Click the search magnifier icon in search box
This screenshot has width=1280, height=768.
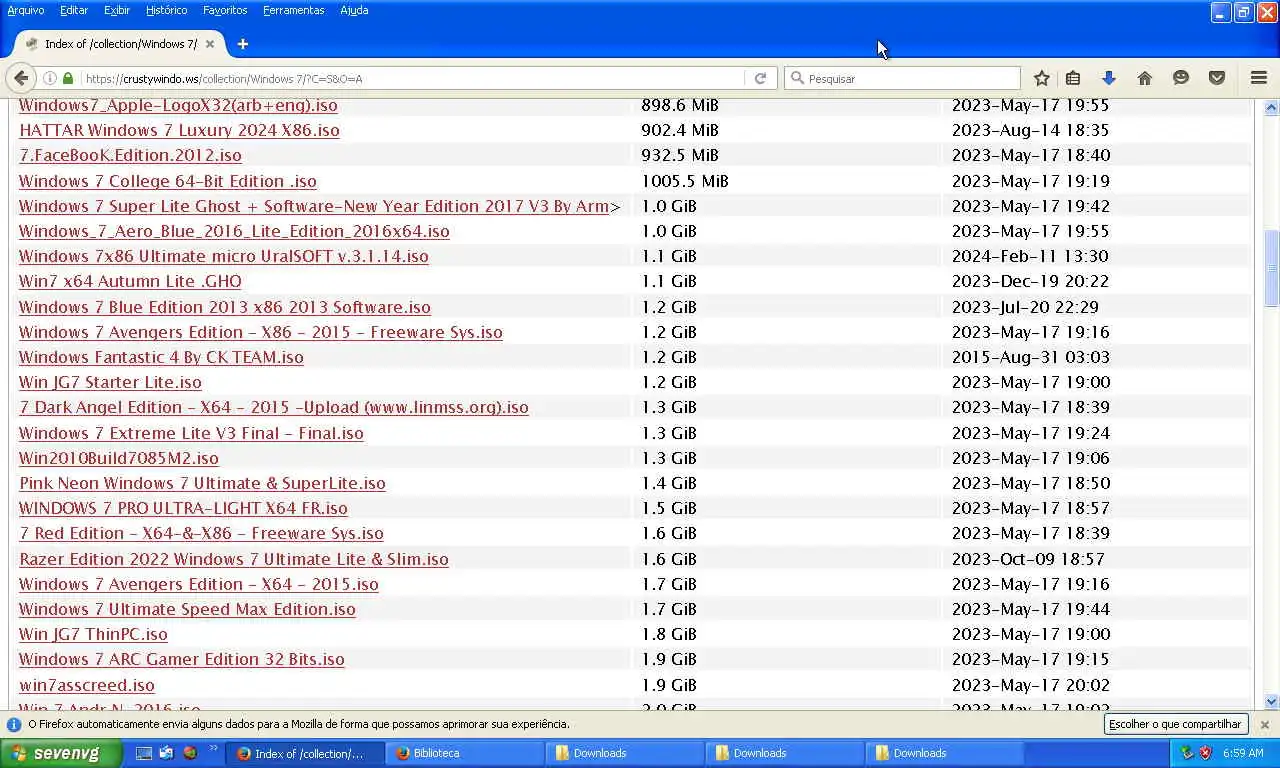(x=797, y=78)
